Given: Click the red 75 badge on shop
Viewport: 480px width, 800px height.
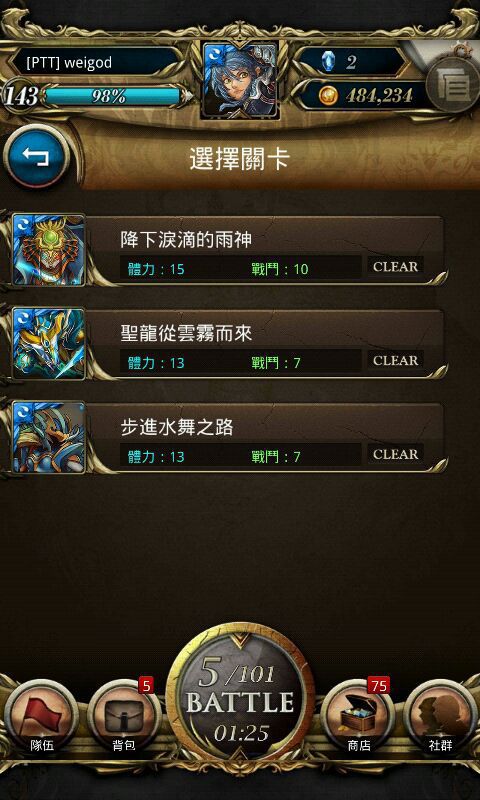Looking at the screenshot, I should coord(378,686).
